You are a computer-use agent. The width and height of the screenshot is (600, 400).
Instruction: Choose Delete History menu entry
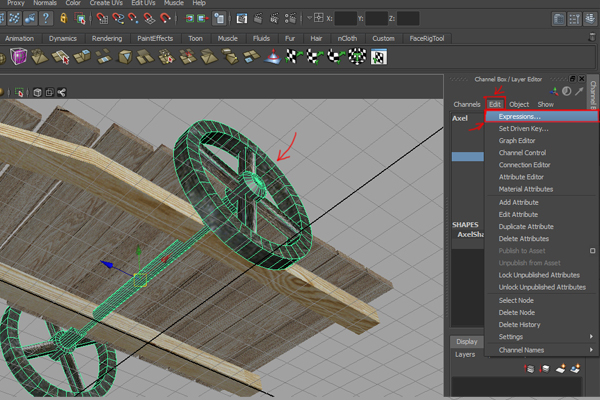(541, 325)
